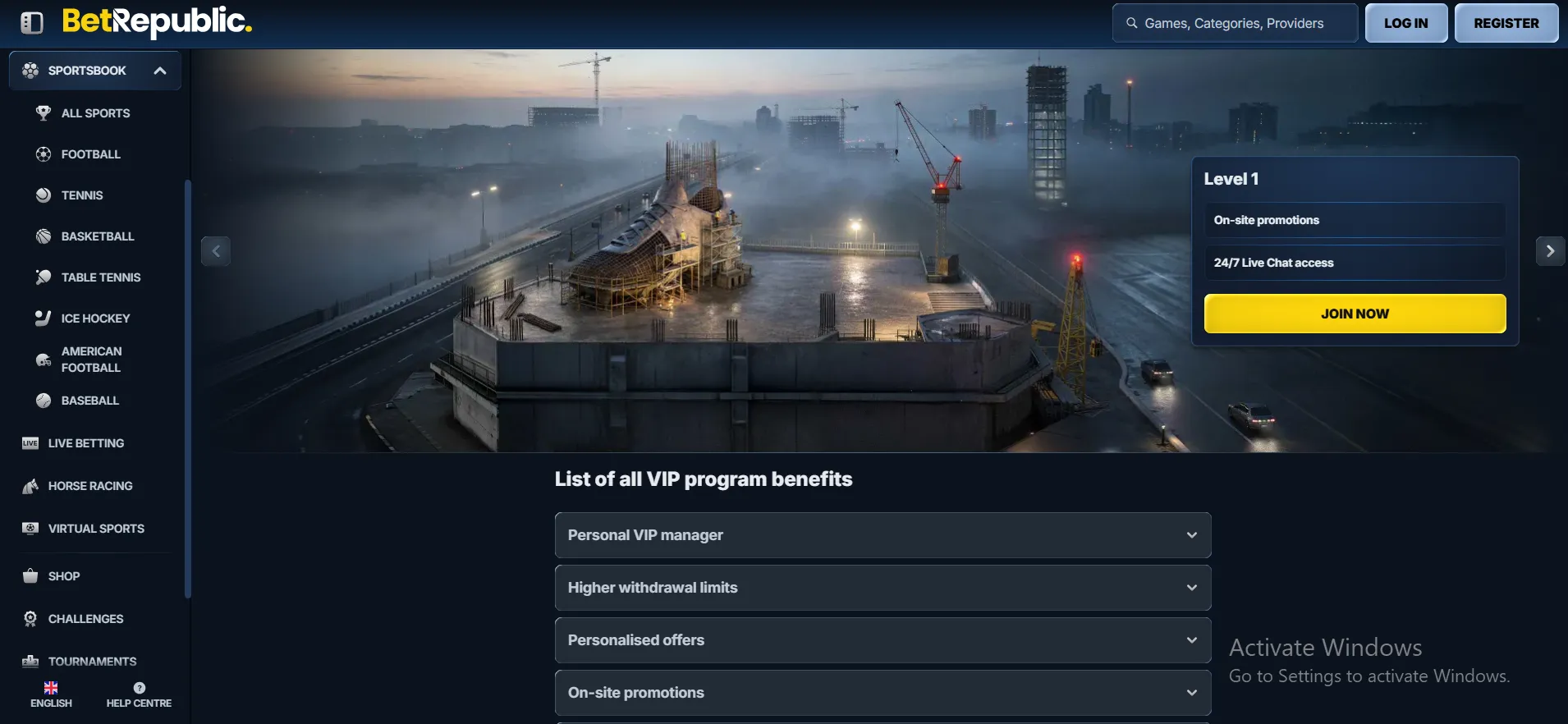Advance the banner with the right arrow
The height and width of the screenshot is (724, 1568).
(1550, 251)
